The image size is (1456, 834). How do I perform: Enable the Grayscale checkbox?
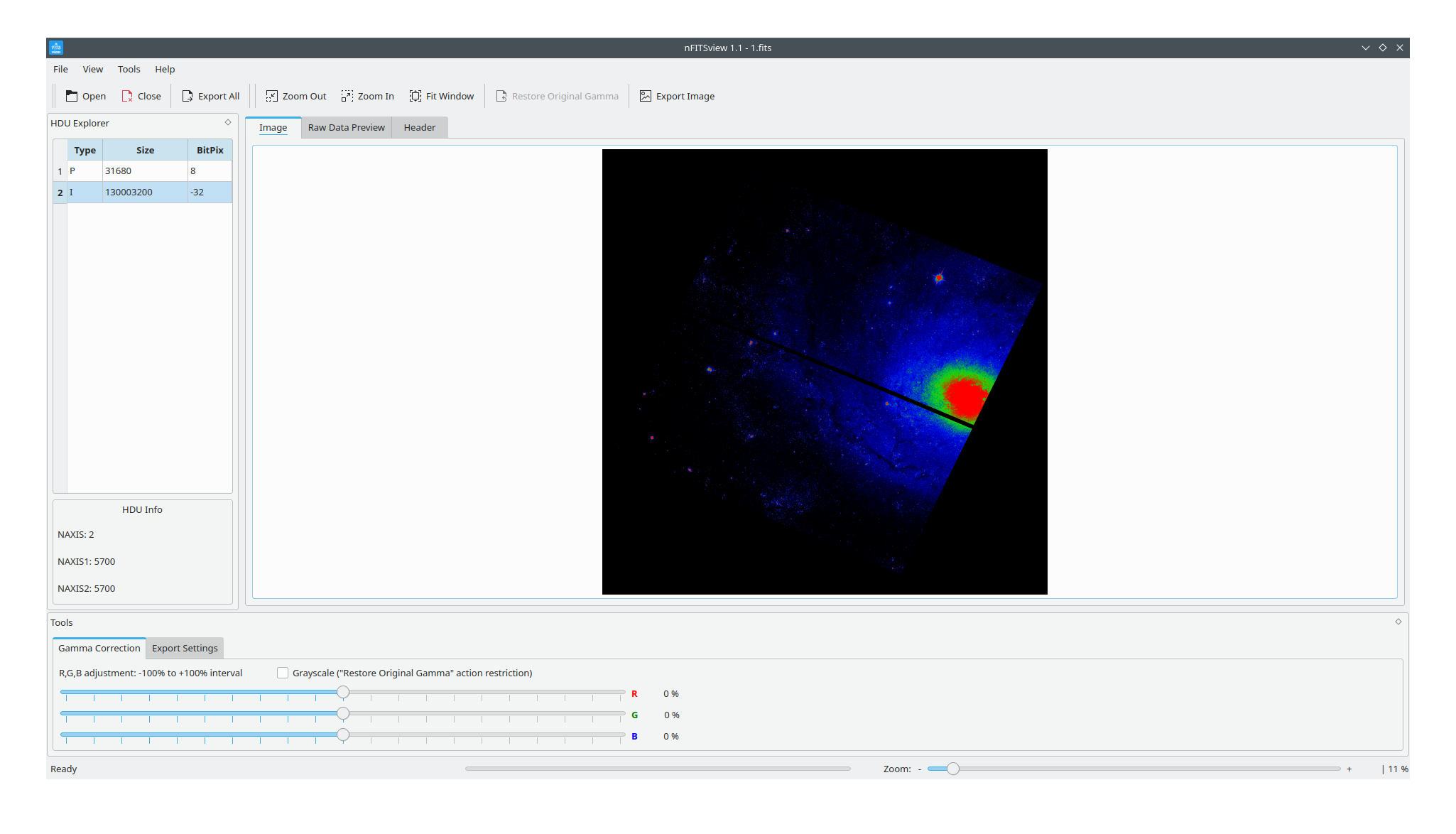(283, 673)
